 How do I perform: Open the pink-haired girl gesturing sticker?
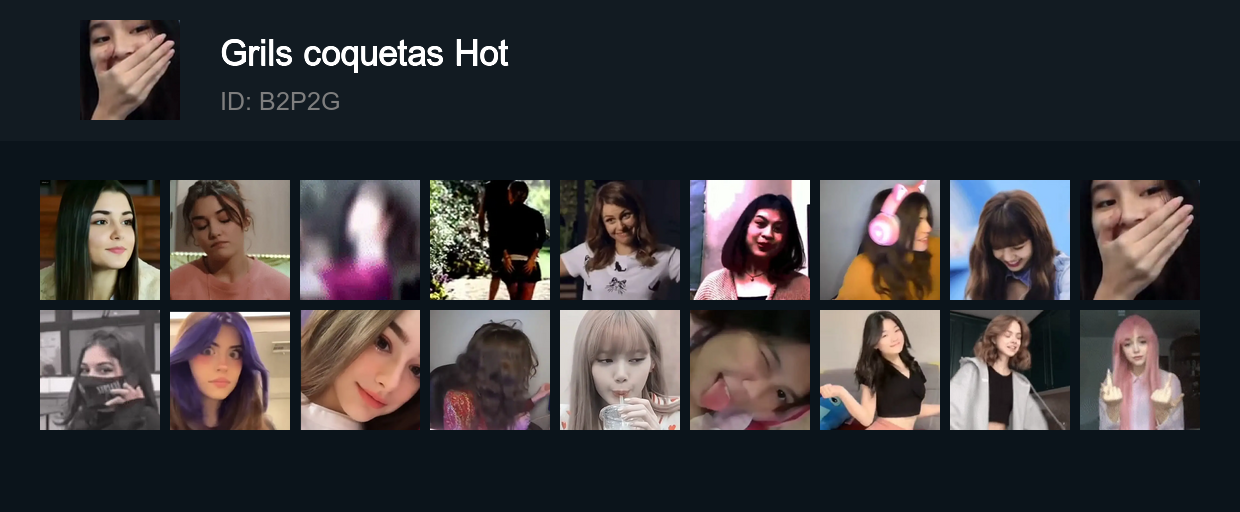tap(1140, 370)
